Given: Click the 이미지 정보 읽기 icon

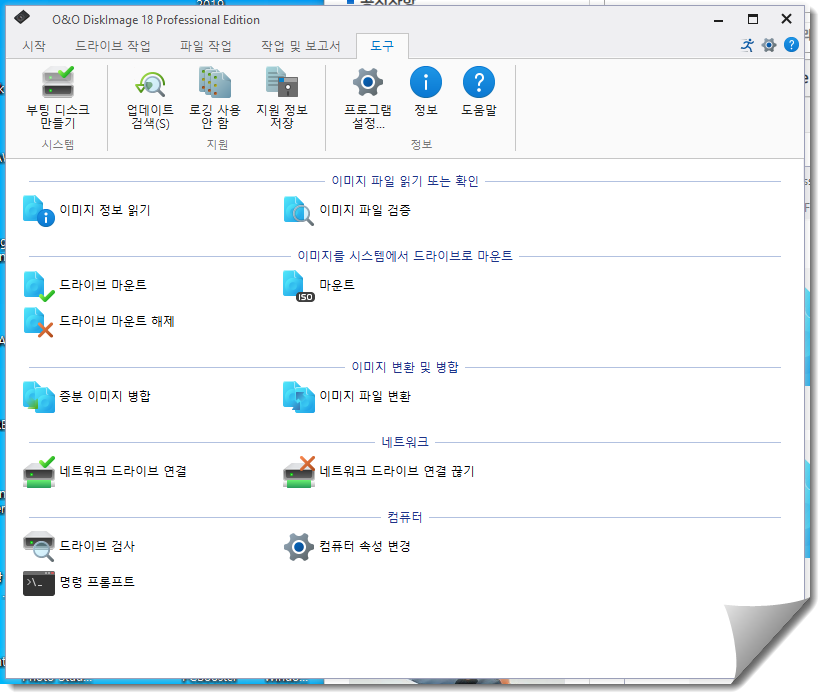Looking at the screenshot, I should tap(38, 211).
